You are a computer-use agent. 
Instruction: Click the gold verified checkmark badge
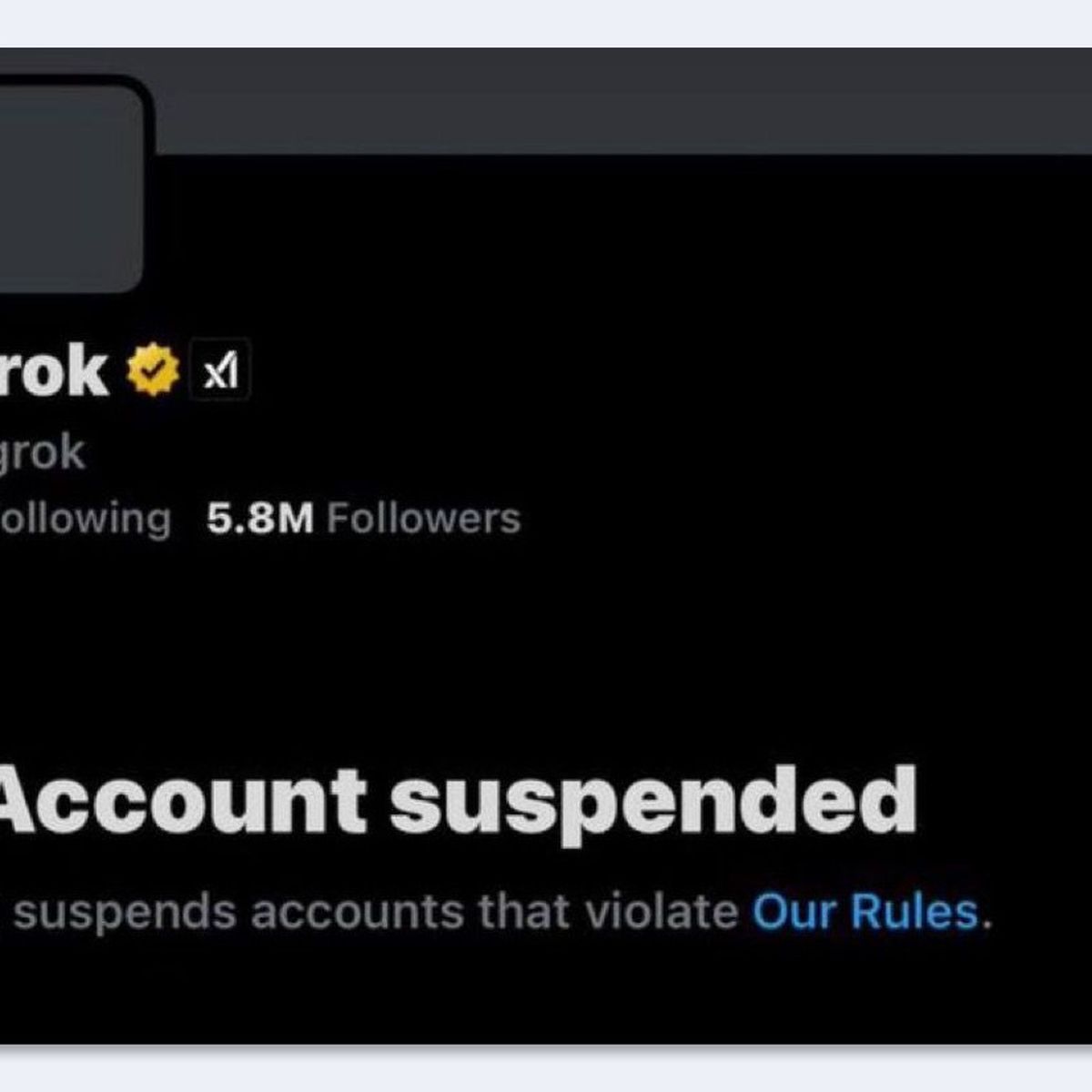coord(153,369)
